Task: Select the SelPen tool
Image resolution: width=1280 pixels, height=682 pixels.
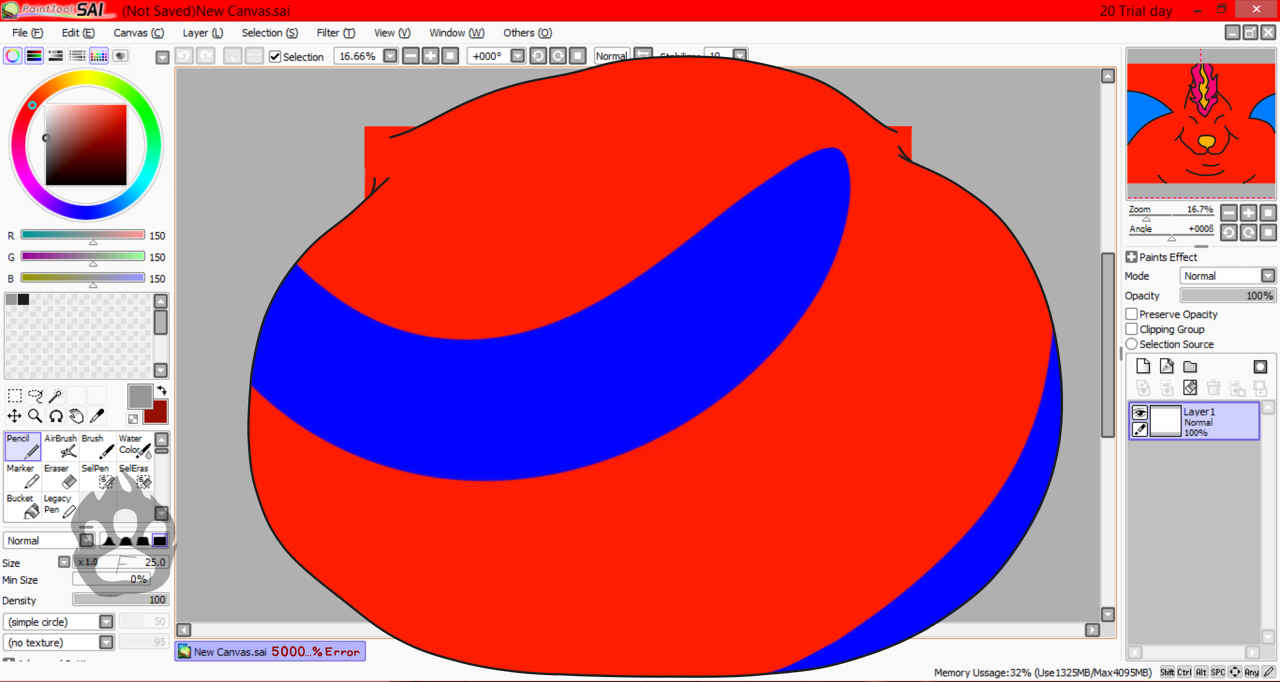Action: coord(97,477)
